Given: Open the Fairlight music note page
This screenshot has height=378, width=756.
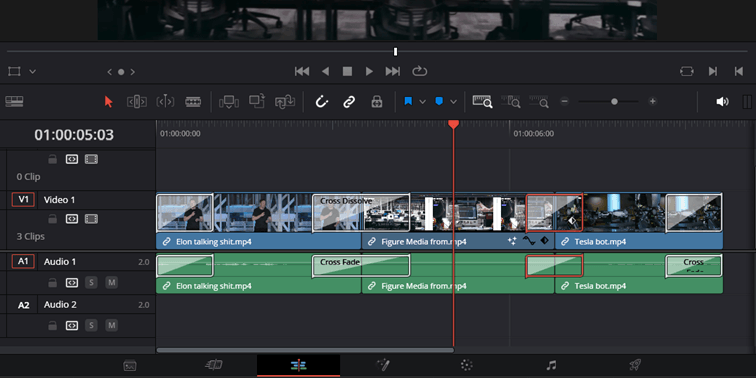Looking at the screenshot, I should (x=551, y=365).
